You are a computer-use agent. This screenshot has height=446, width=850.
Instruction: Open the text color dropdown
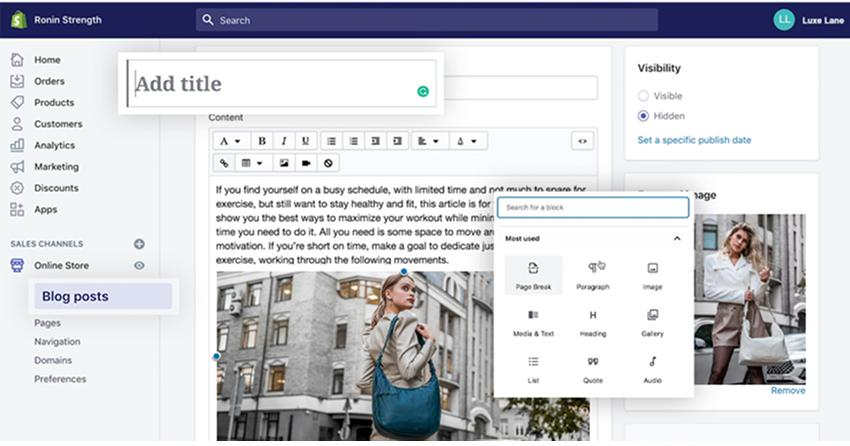click(x=467, y=141)
